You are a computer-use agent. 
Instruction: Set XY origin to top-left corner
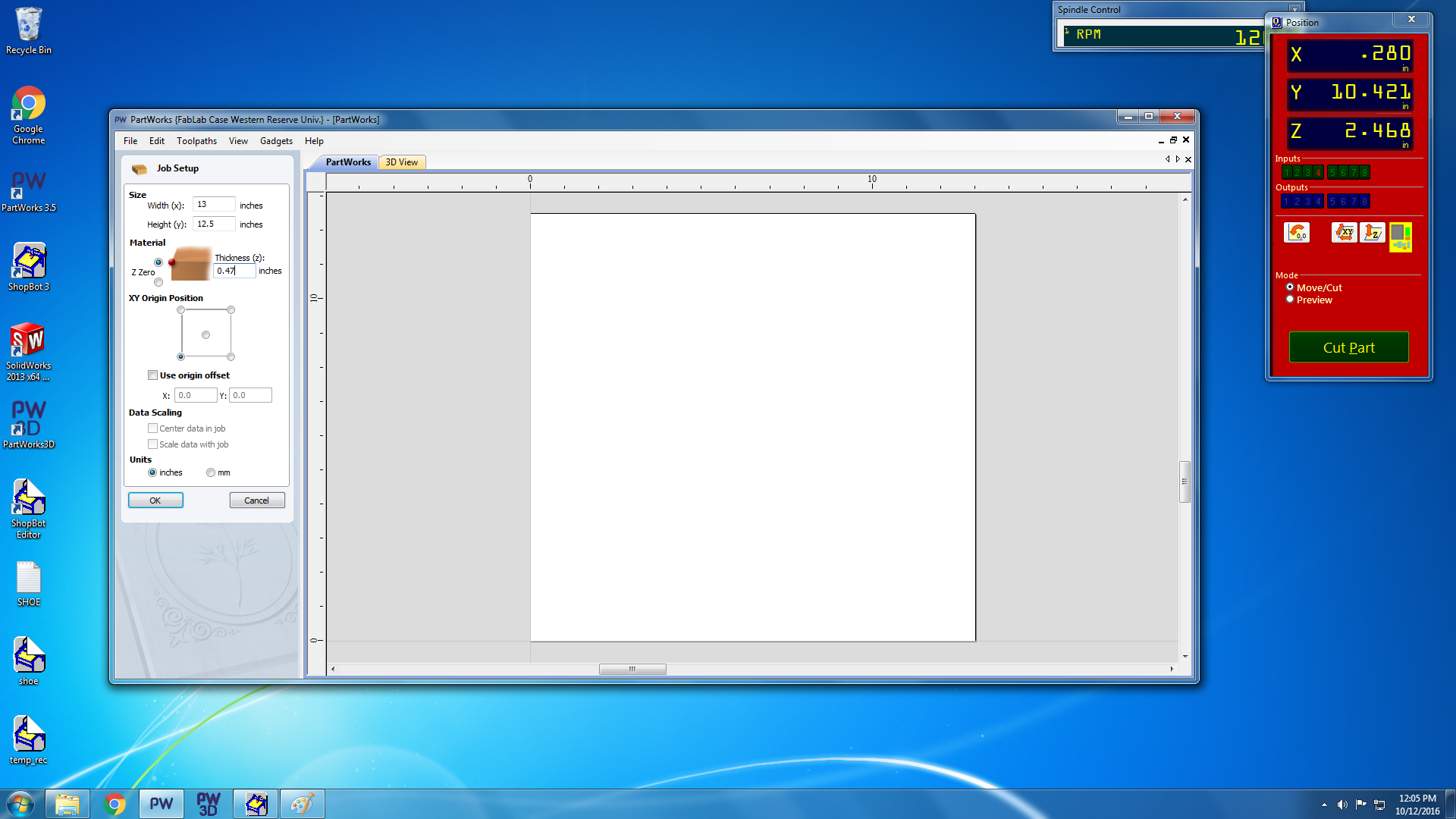tap(180, 309)
